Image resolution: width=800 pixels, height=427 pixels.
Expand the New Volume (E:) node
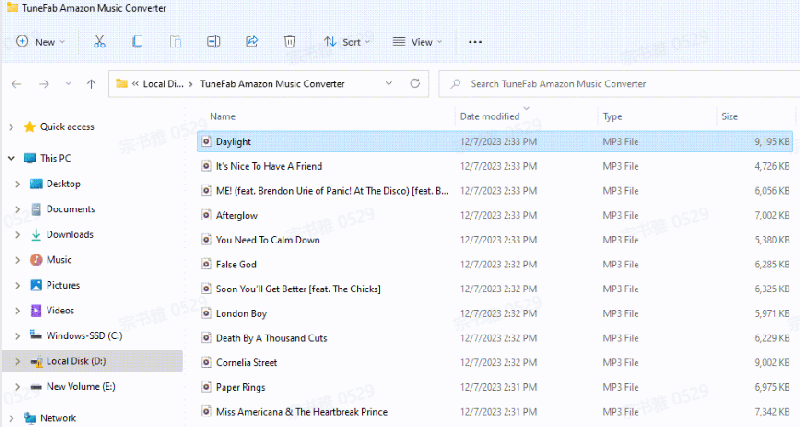(17, 387)
